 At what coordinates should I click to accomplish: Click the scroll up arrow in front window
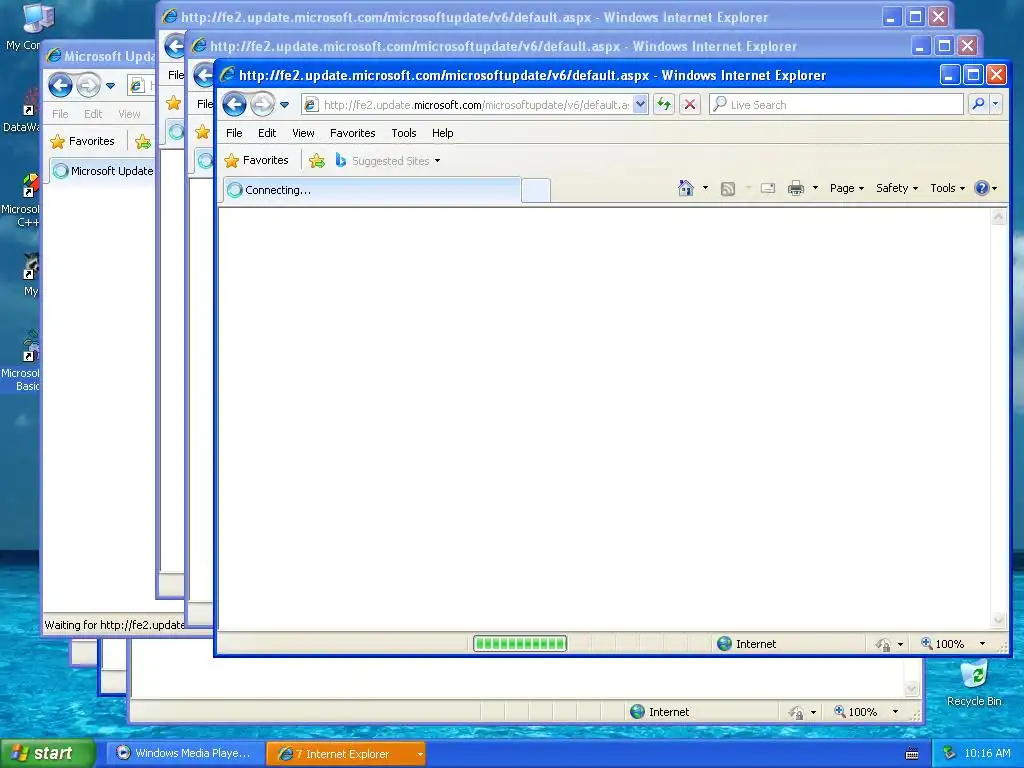point(998,217)
